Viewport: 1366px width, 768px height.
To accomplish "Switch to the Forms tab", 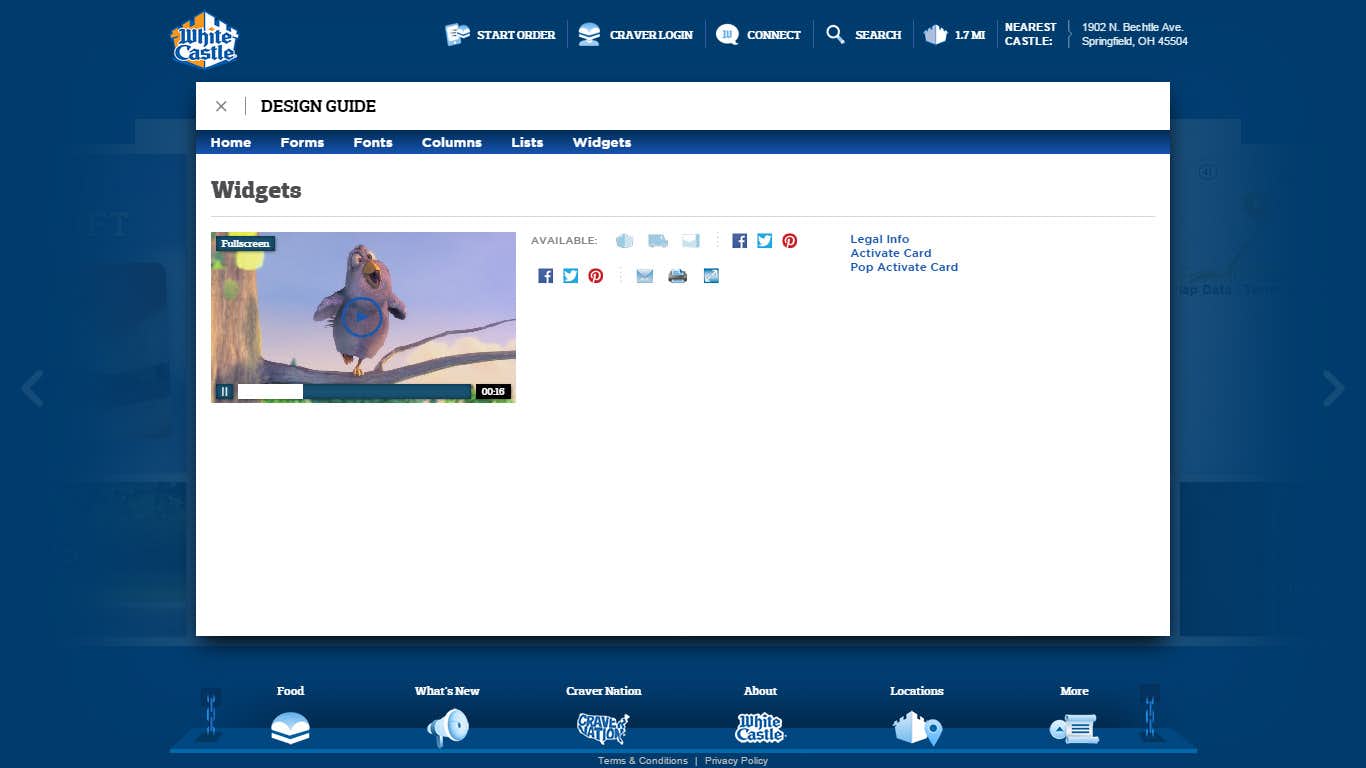I will click(302, 143).
